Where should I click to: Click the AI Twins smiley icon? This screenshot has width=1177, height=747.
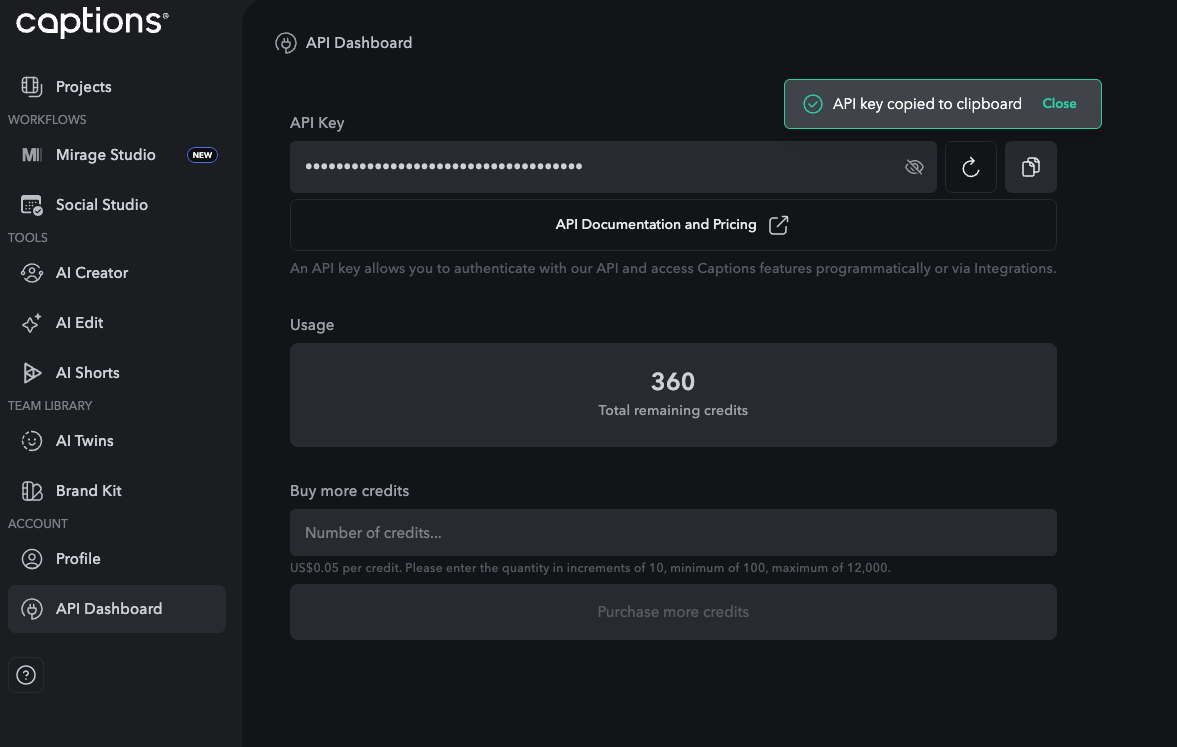pos(32,441)
